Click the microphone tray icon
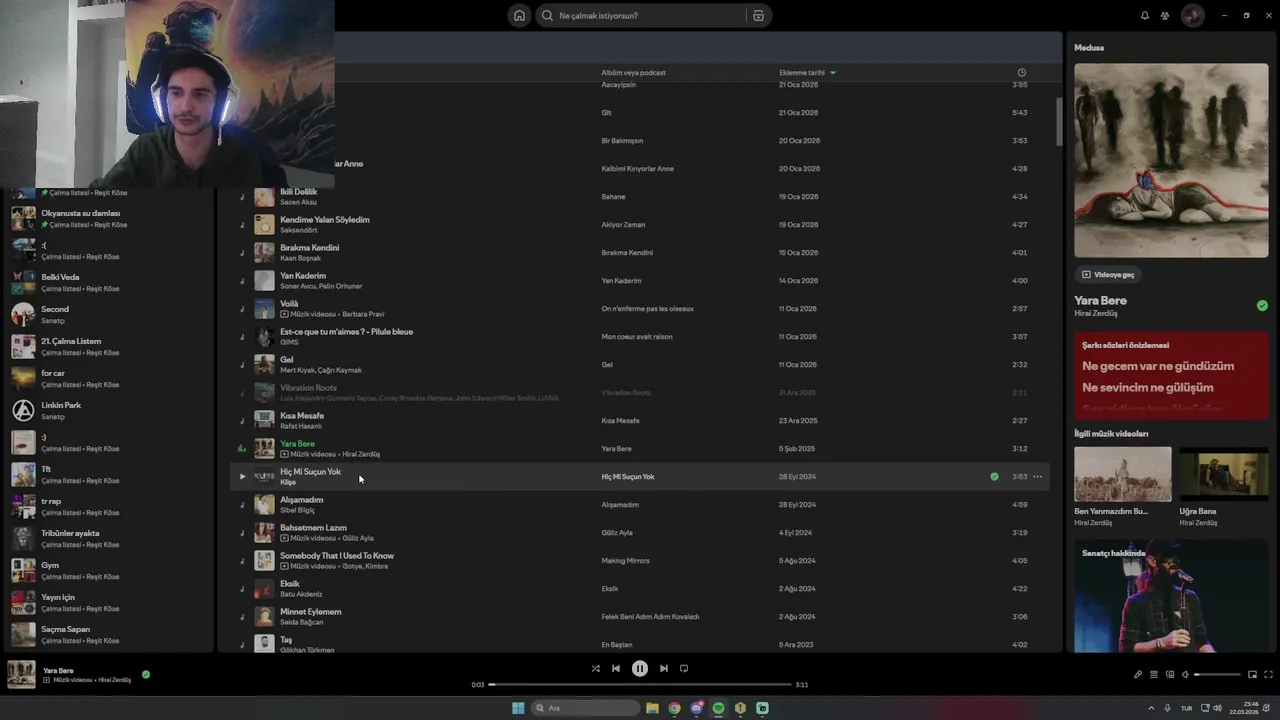 1167,708
